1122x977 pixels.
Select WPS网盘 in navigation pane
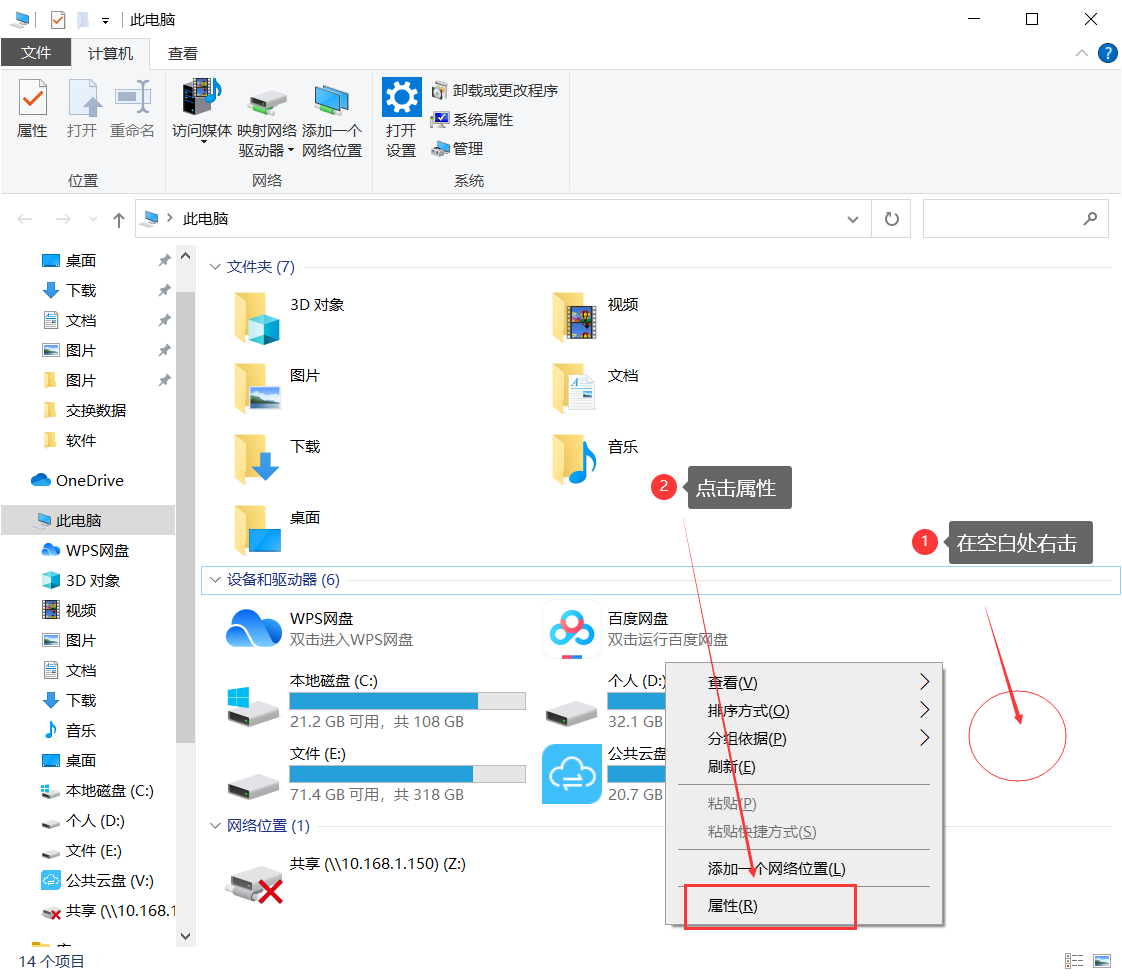86,551
